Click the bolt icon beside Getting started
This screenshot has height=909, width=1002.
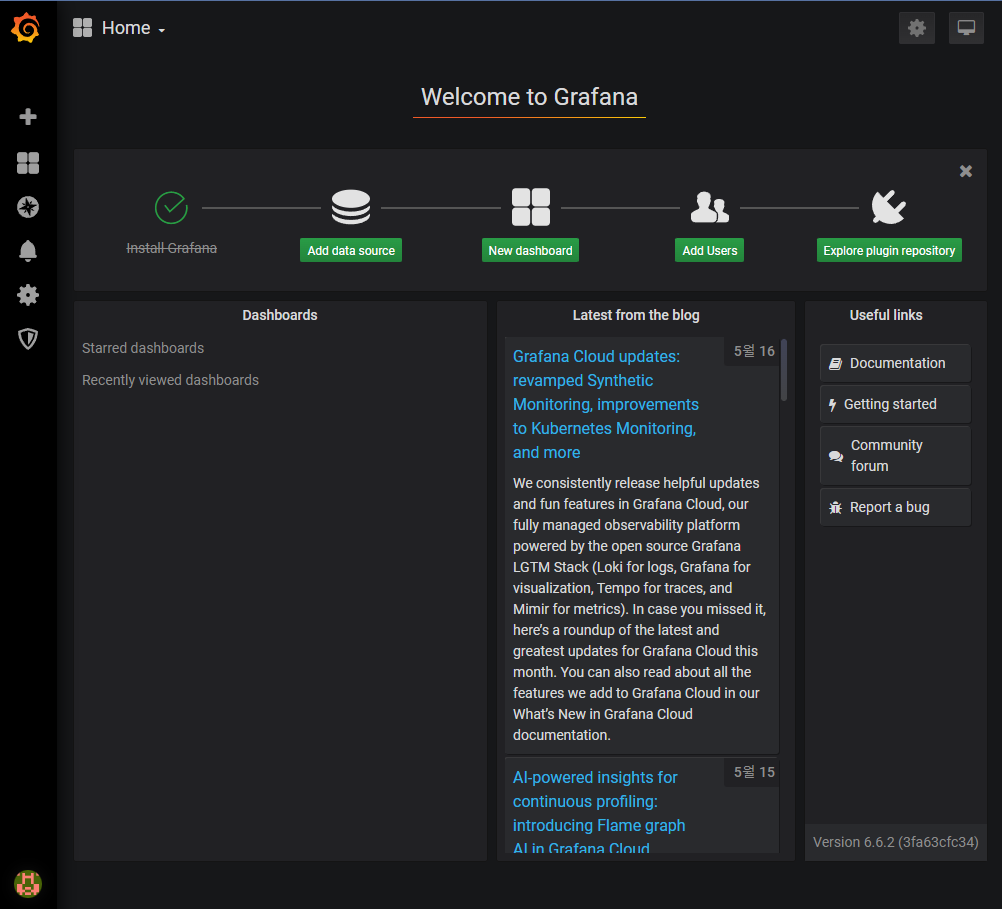coord(832,405)
